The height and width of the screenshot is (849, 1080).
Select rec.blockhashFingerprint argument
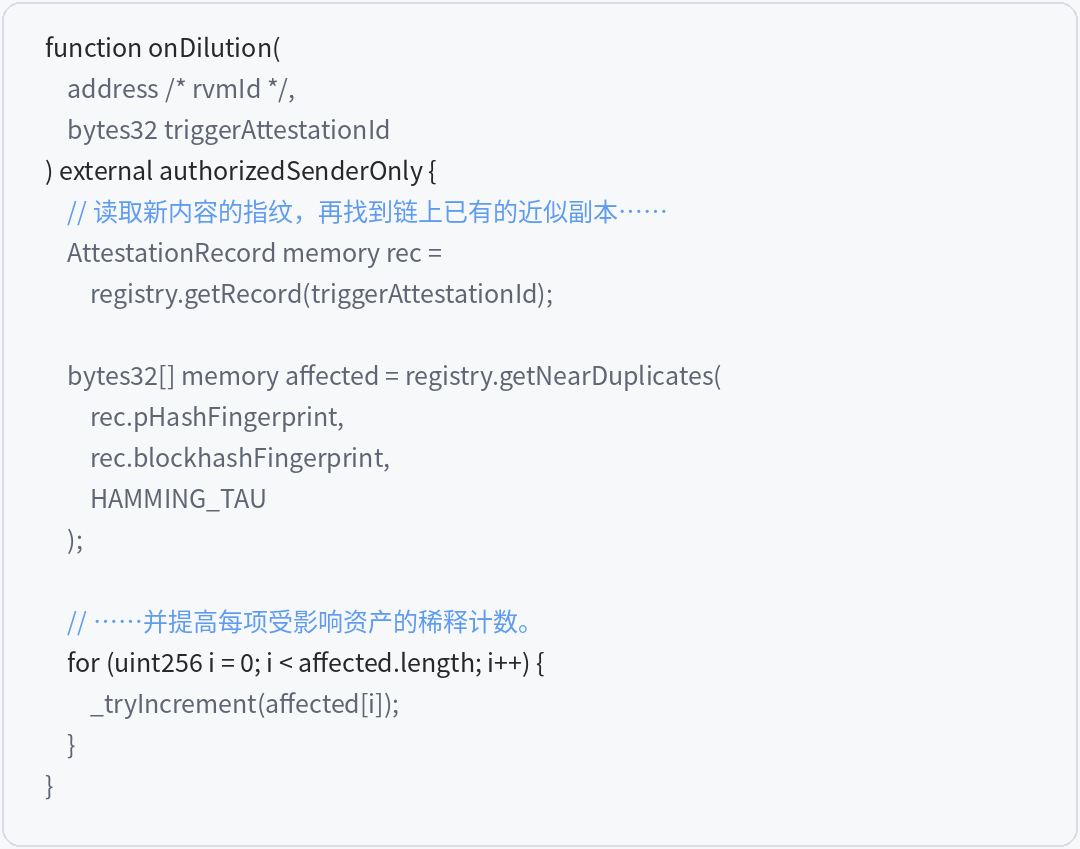tap(240, 458)
